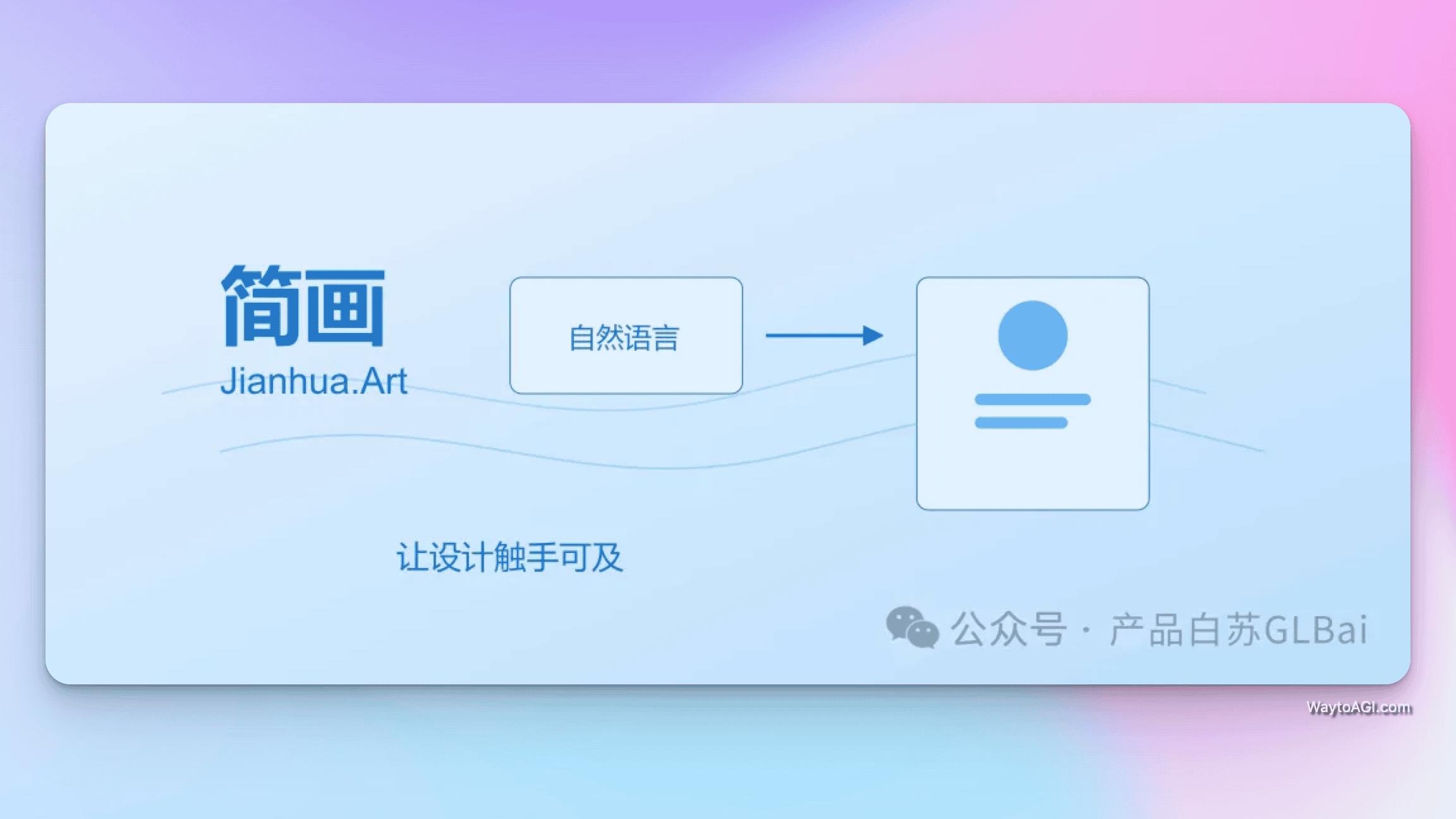Click the 让设计触手可及 slogan
The height and width of the screenshot is (819, 1456).
click(510, 557)
